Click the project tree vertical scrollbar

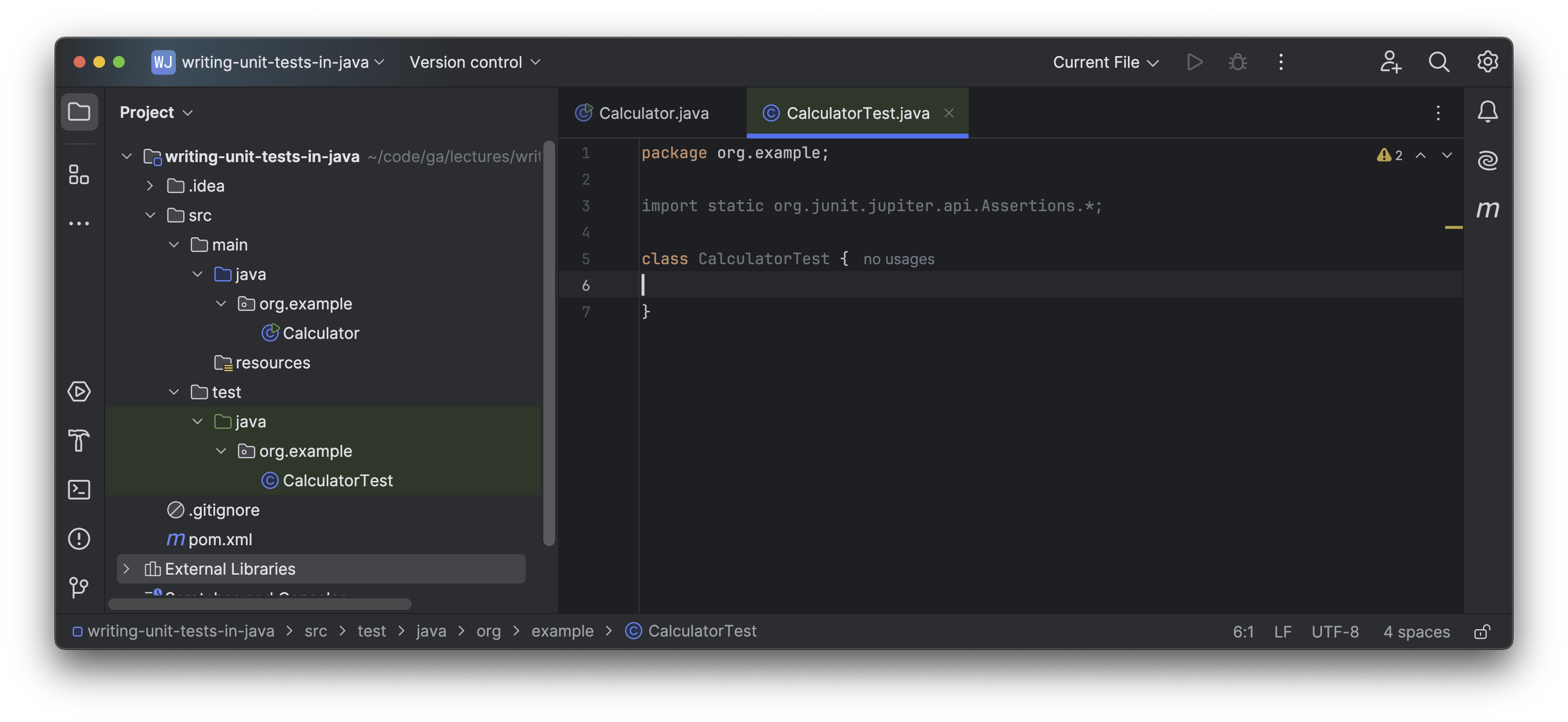[548, 341]
